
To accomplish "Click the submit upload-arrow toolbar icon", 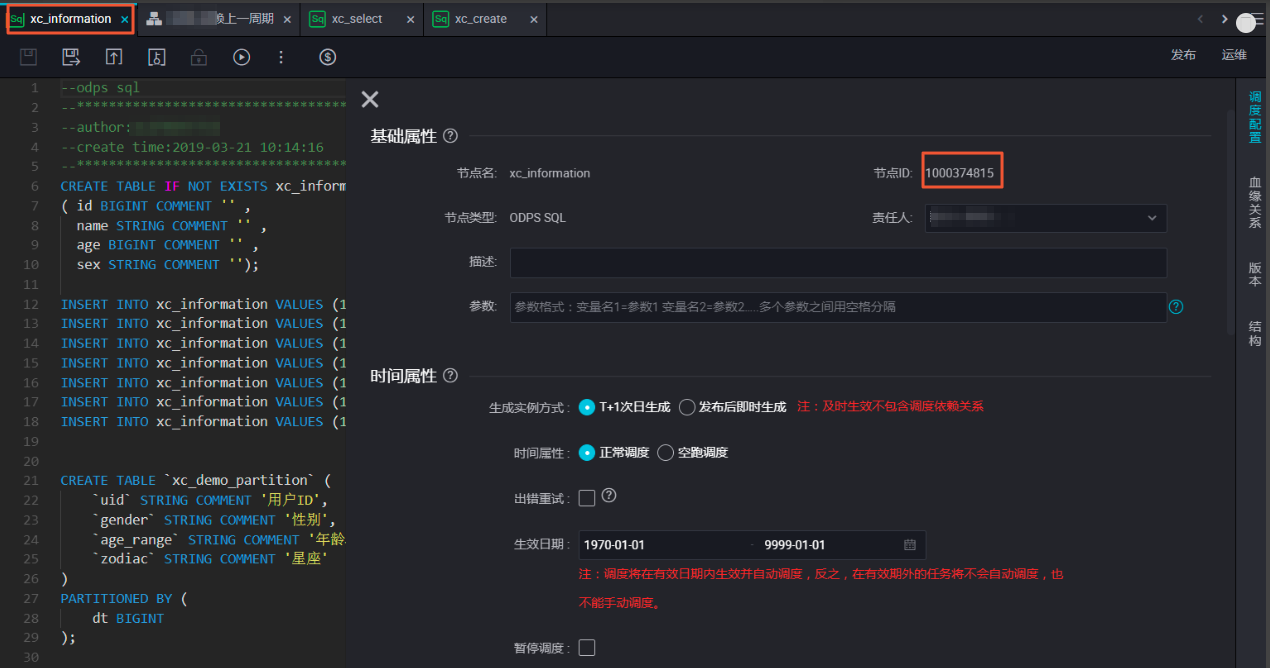I will [x=114, y=57].
